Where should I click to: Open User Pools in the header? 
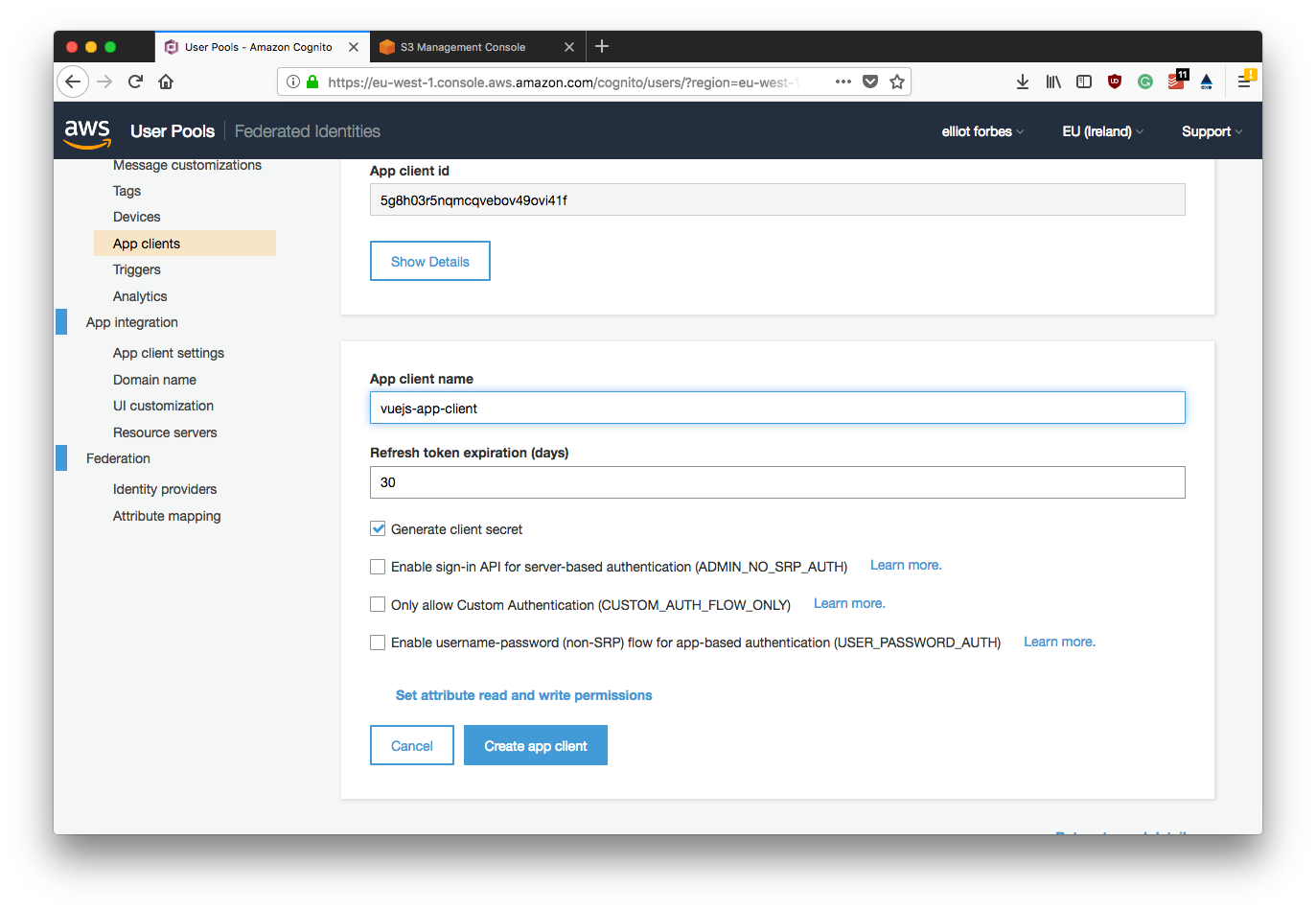point(173,131)
